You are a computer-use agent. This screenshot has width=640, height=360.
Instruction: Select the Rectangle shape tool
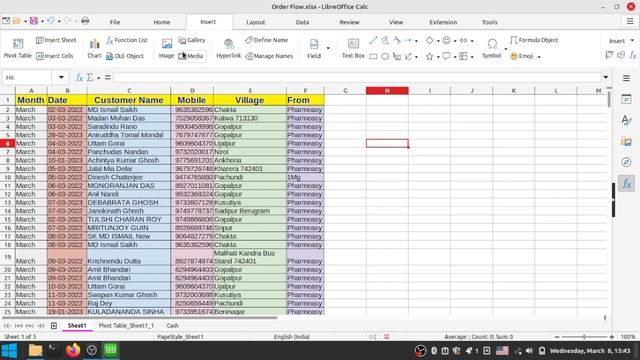[373, 56]
